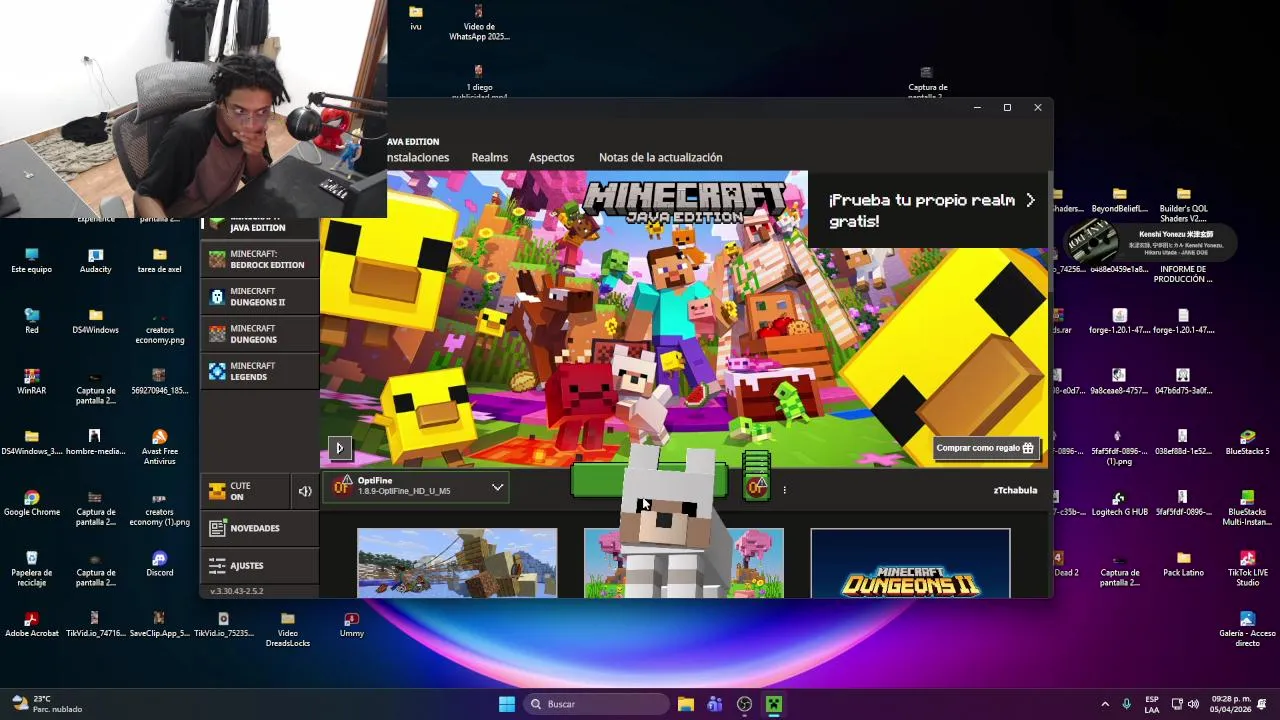Viewport: 1280px width, 720px height.
Task: Click the Minecraft Launcher taskbar icon
Action: click(773, 704)
